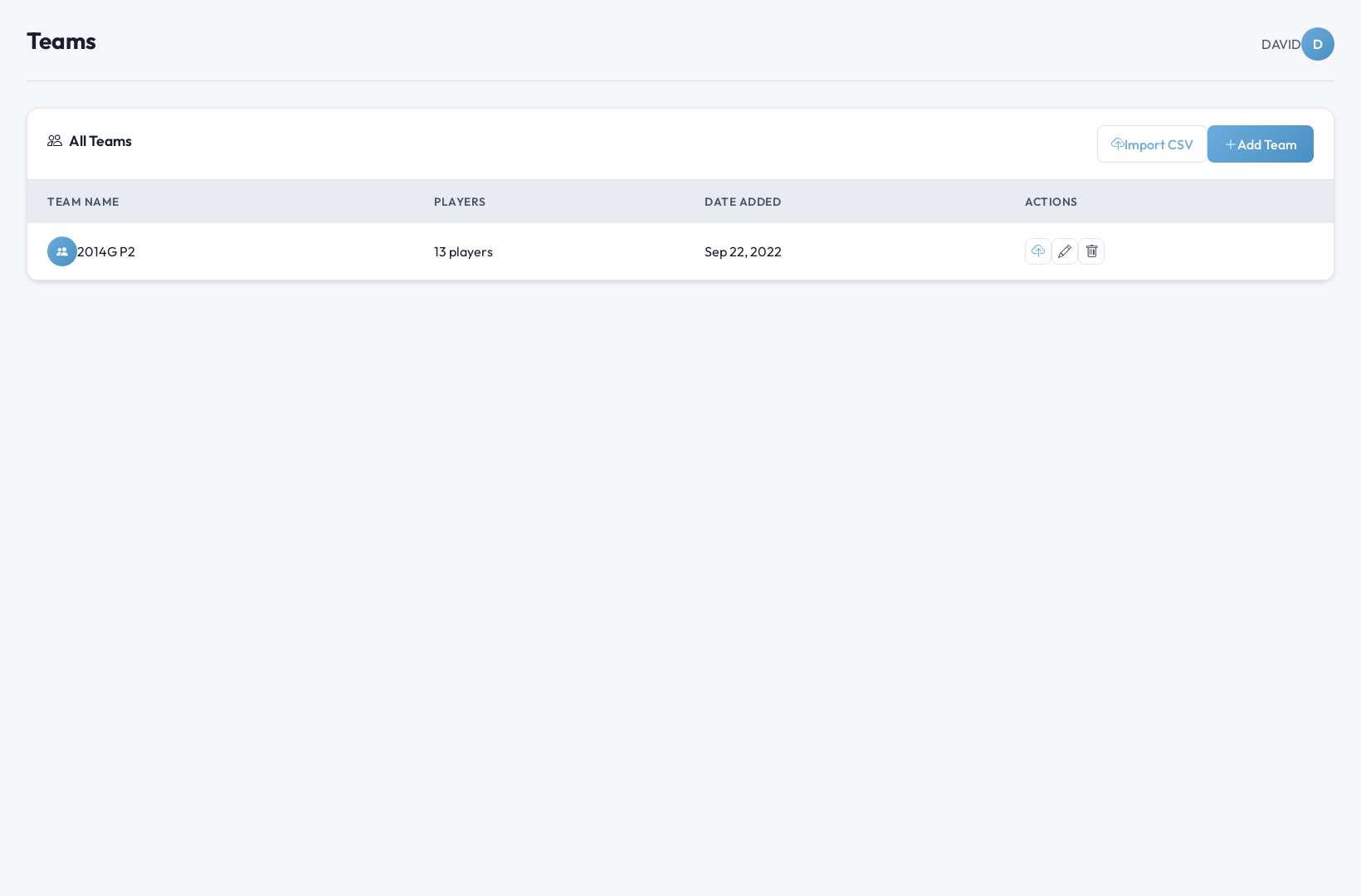Sort by the DATE ADDED column header

click(x=742, y=202)
